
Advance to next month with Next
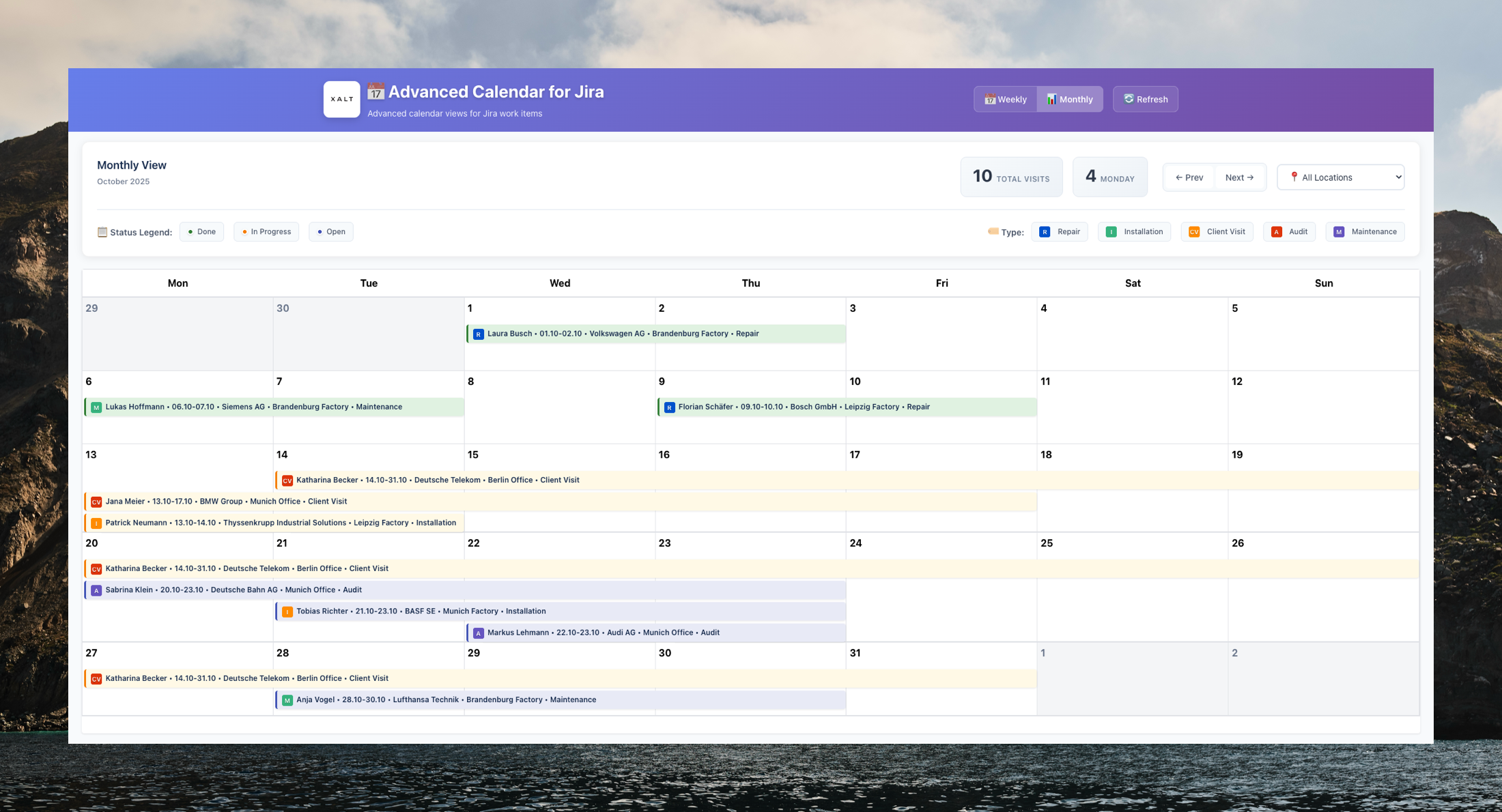(x=1239, y=177)
